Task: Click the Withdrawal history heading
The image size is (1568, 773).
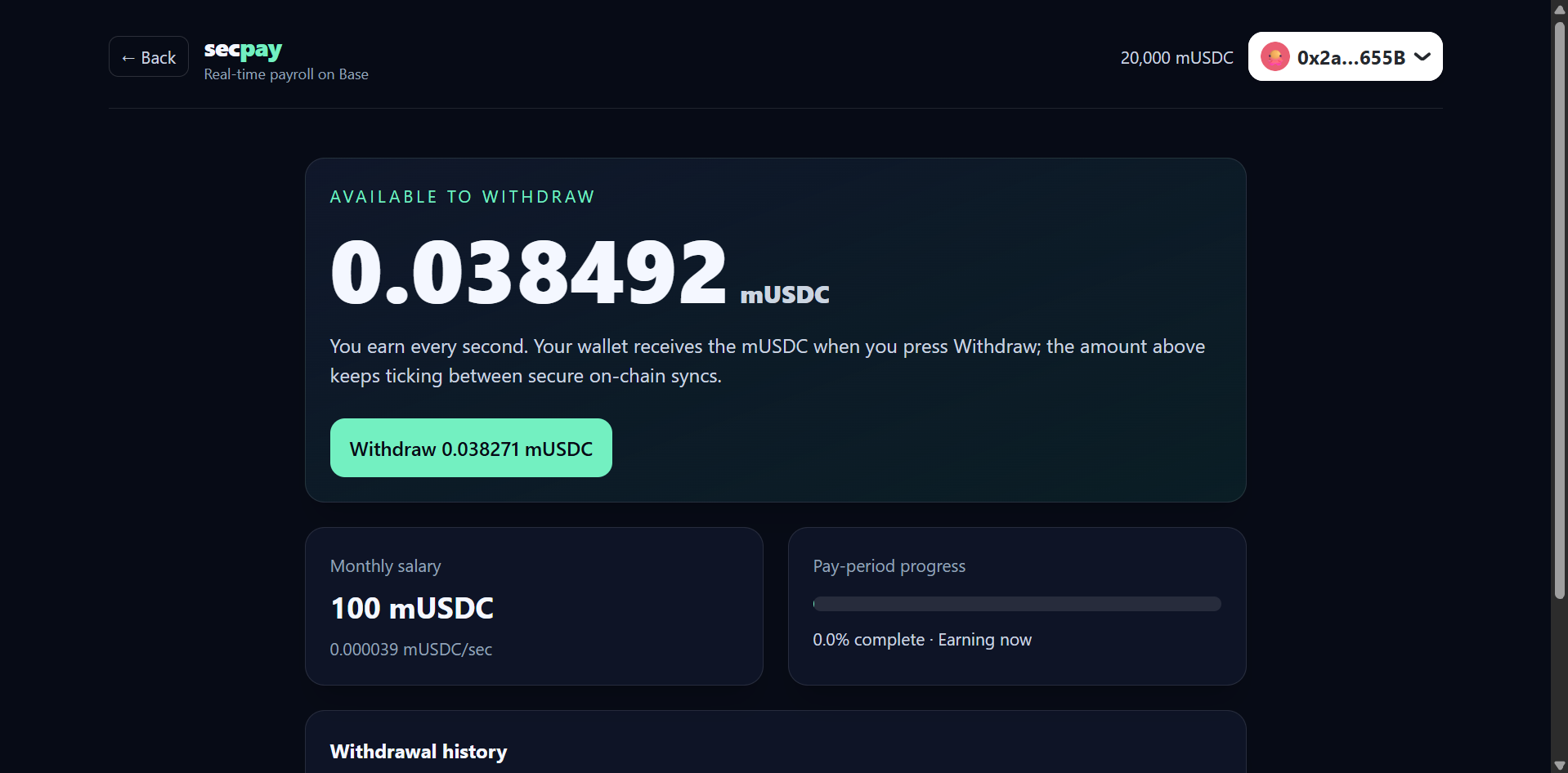Action: pyautogui.click(x=419, y=752)
